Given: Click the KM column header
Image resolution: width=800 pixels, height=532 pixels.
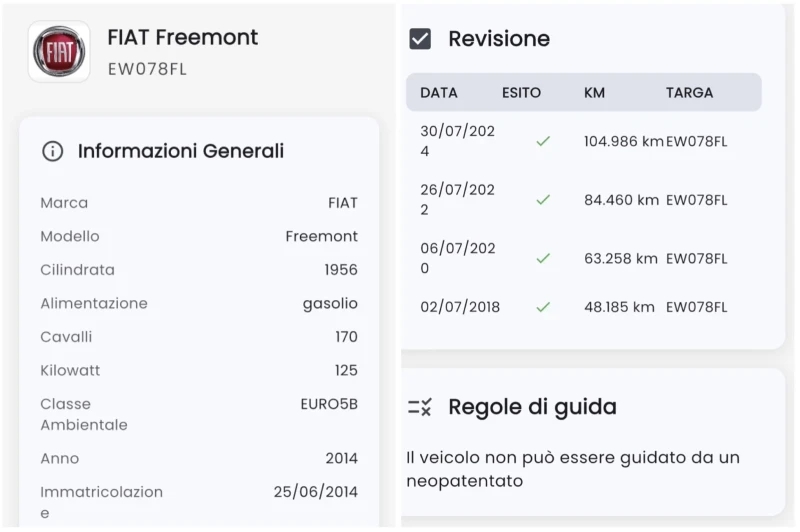Looking at the screenshot, I should click(594, 93).
